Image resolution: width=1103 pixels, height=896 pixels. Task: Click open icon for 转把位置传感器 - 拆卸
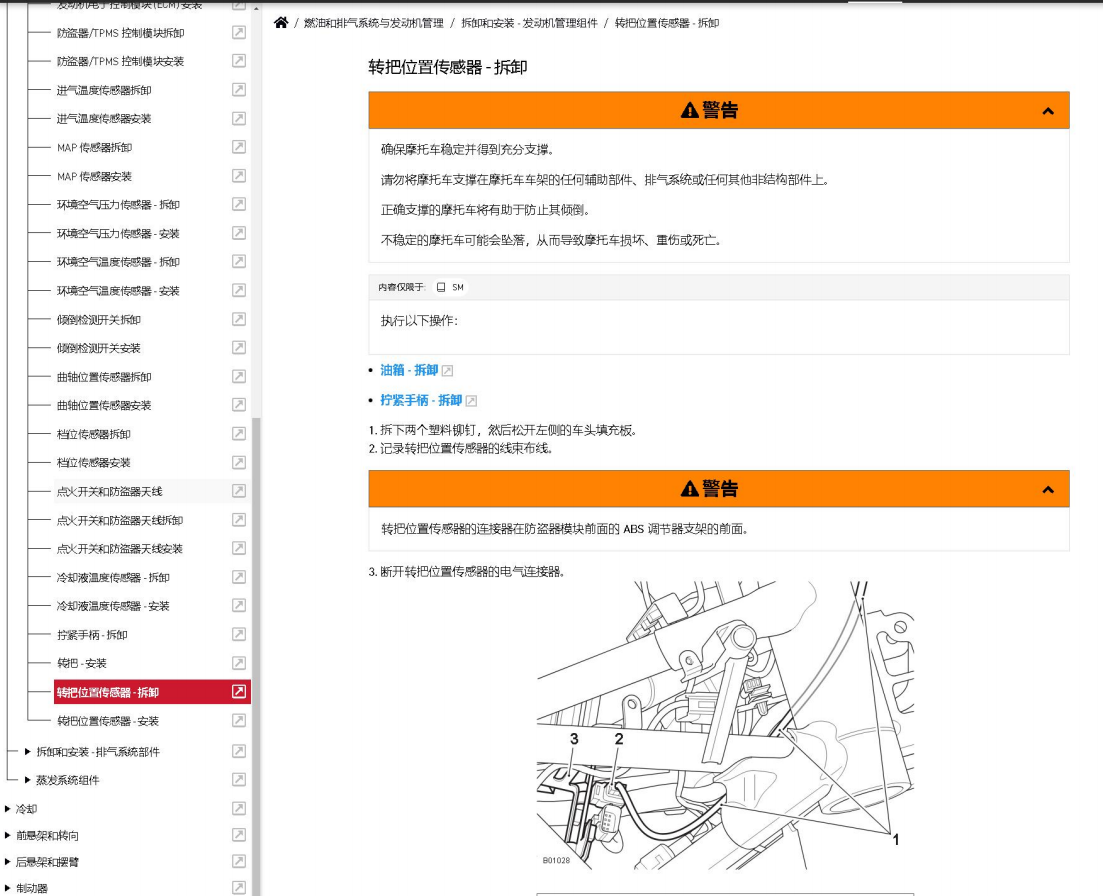coord(239,692)
